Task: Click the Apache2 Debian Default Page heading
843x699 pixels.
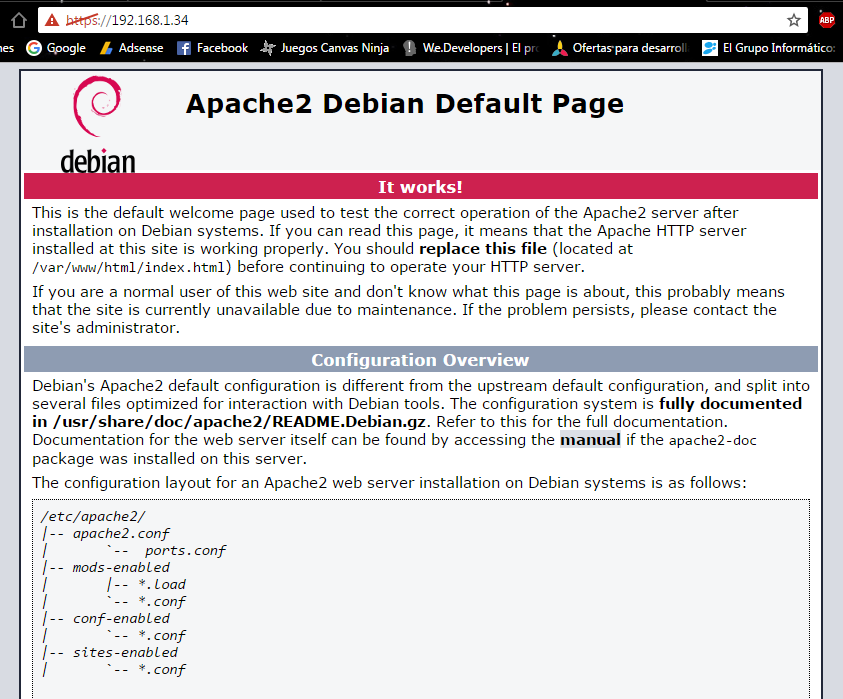Action: click(404, 104)
